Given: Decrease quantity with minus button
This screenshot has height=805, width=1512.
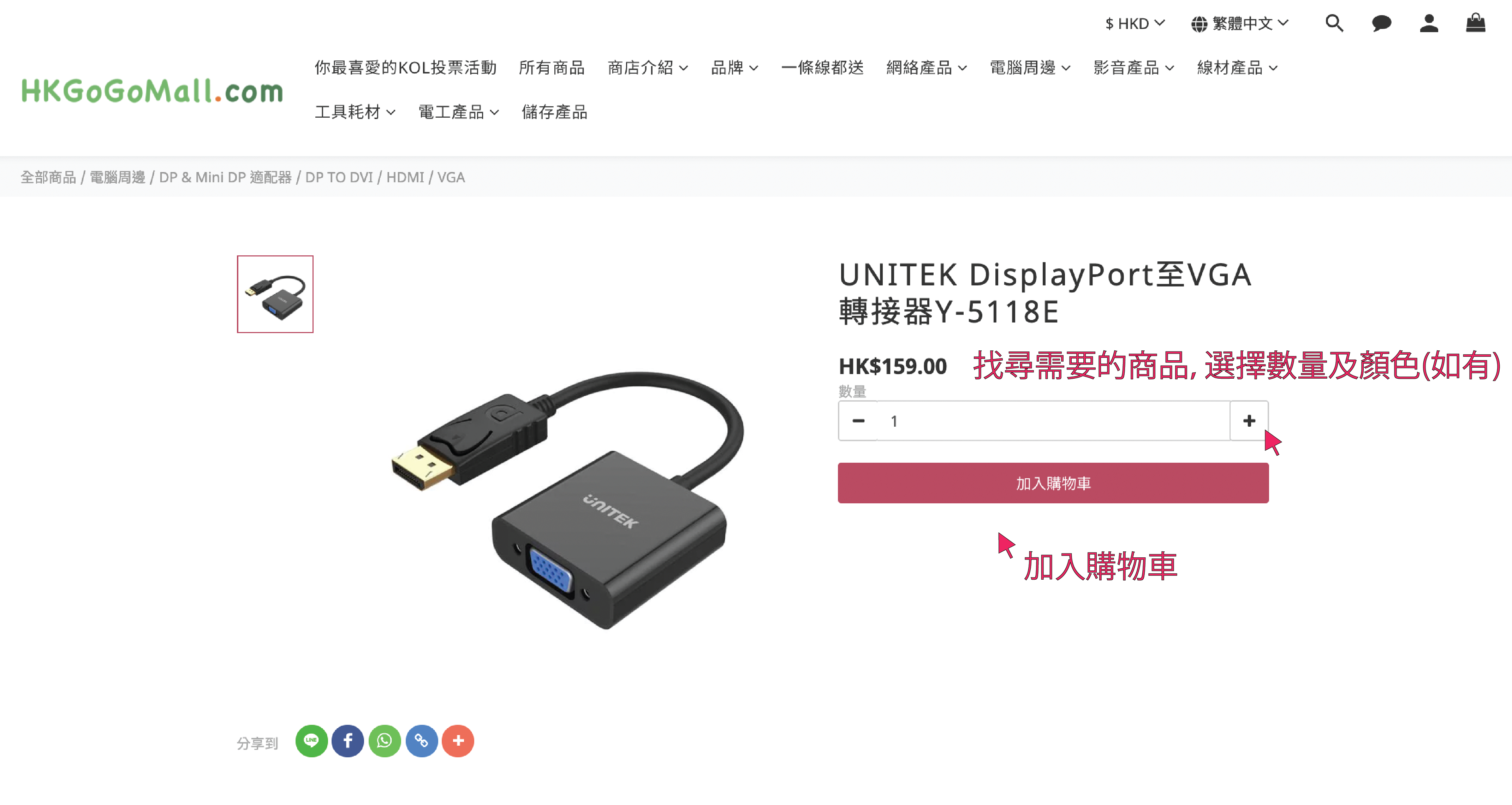Looking at the screenshot, I should [858, 420].
